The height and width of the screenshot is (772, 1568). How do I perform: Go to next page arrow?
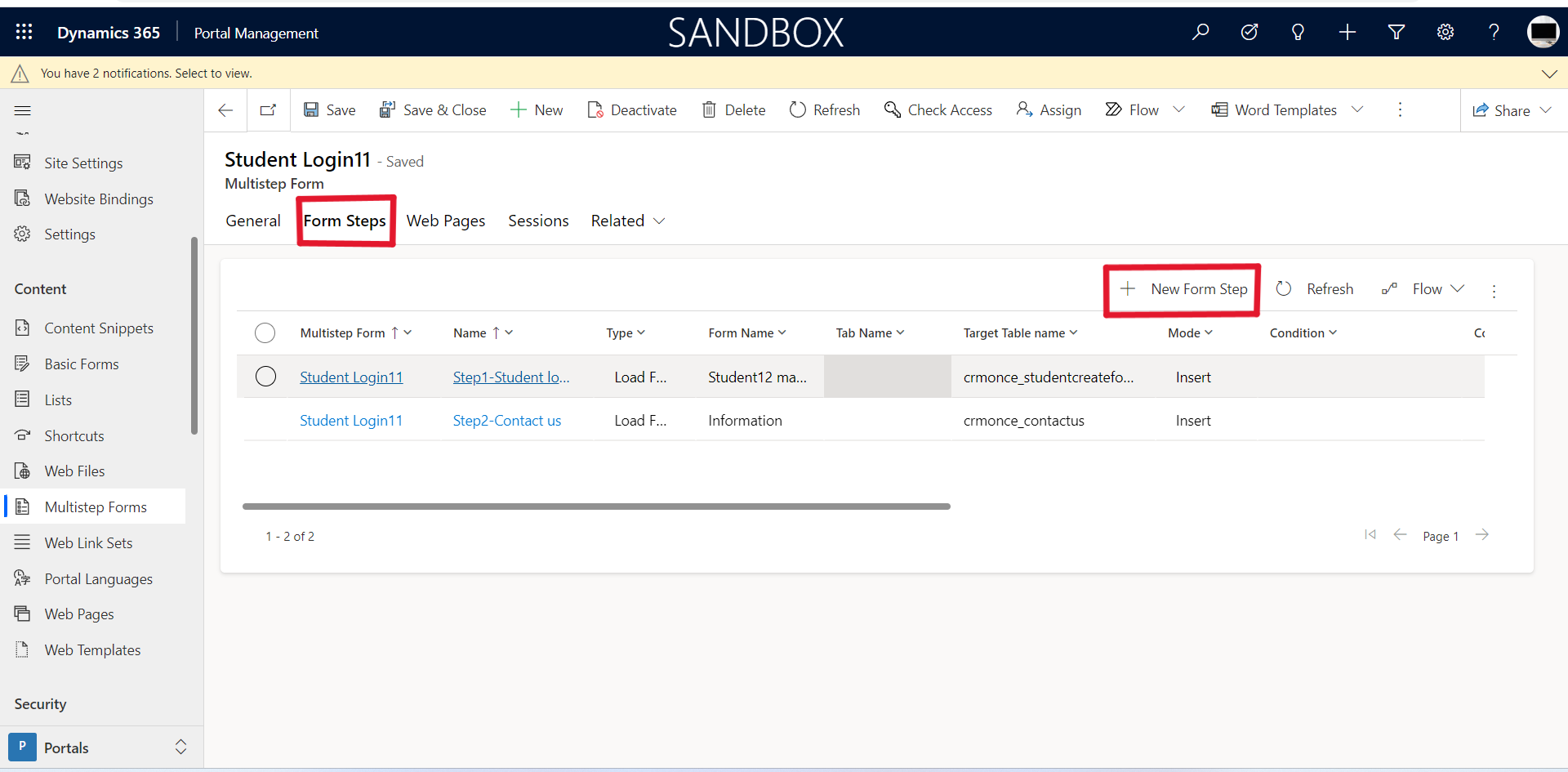1482,534
